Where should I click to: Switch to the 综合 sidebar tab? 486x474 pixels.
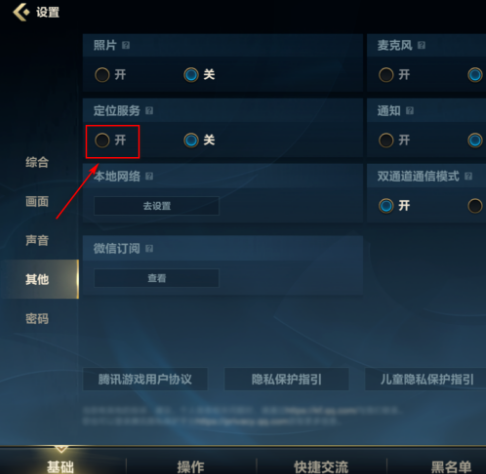tap(37, 162)
